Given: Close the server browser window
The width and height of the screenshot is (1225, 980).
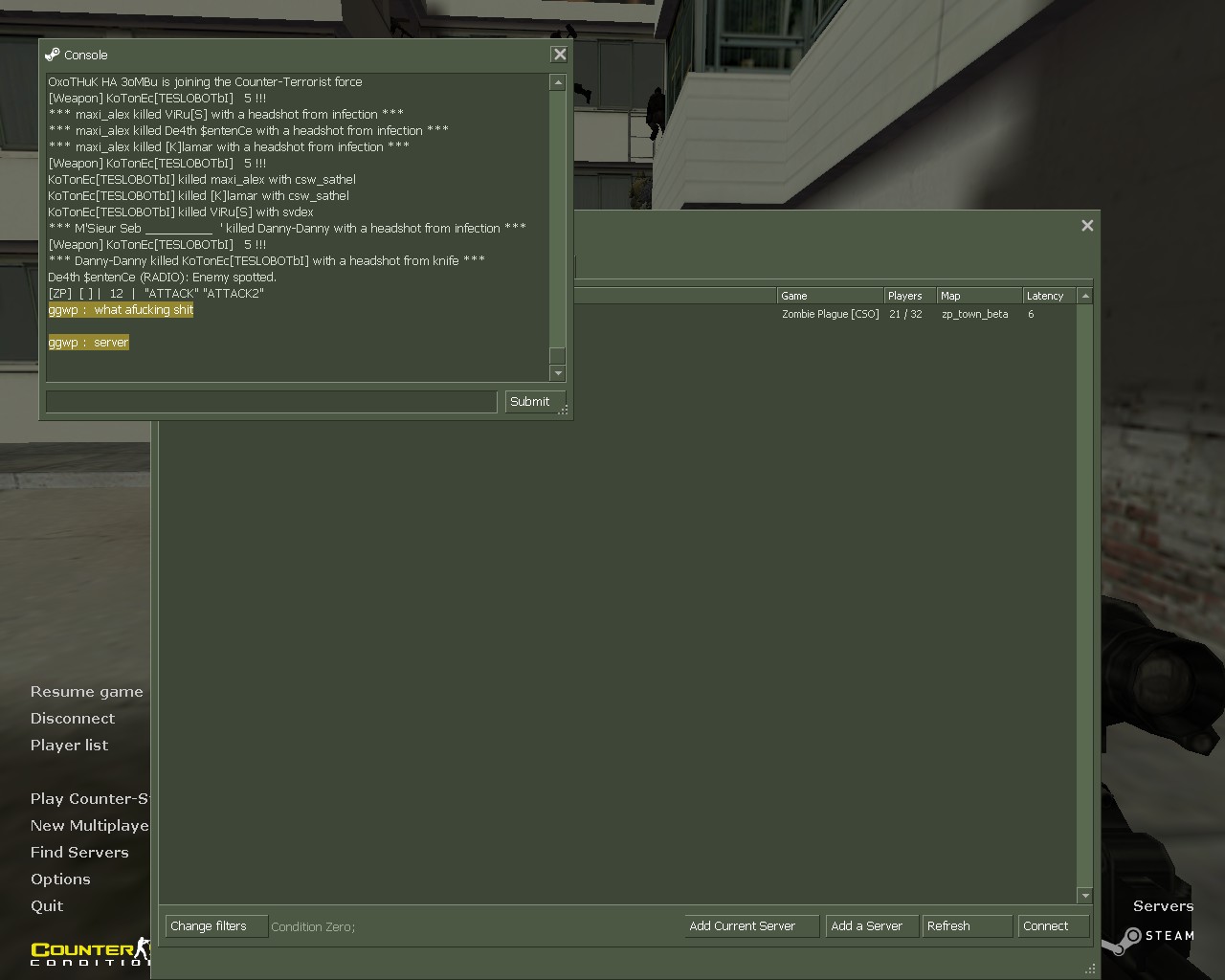Looking at the screenshot, I should tap(1087, 226).
